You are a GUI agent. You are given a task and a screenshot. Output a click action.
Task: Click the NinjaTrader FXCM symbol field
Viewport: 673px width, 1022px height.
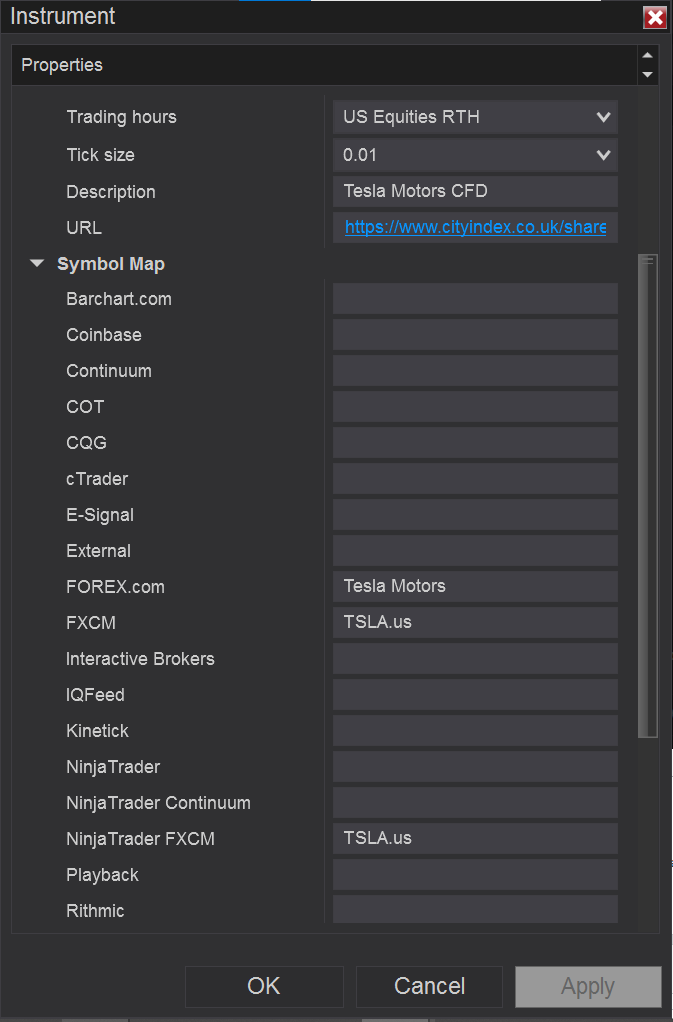point(475,839)
